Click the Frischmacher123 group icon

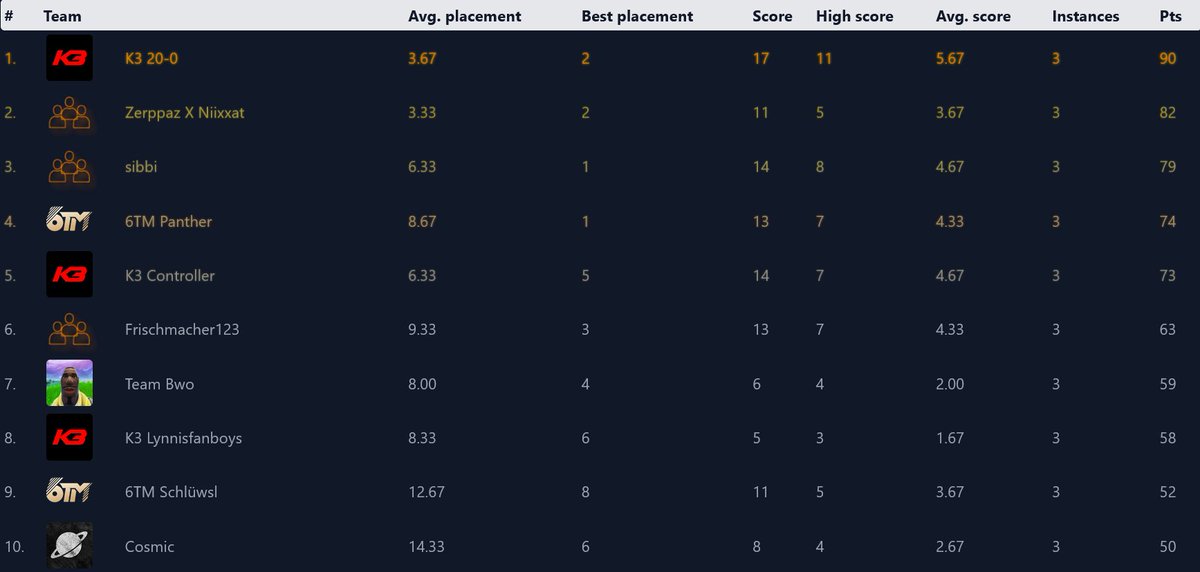[x=69, y=329]
